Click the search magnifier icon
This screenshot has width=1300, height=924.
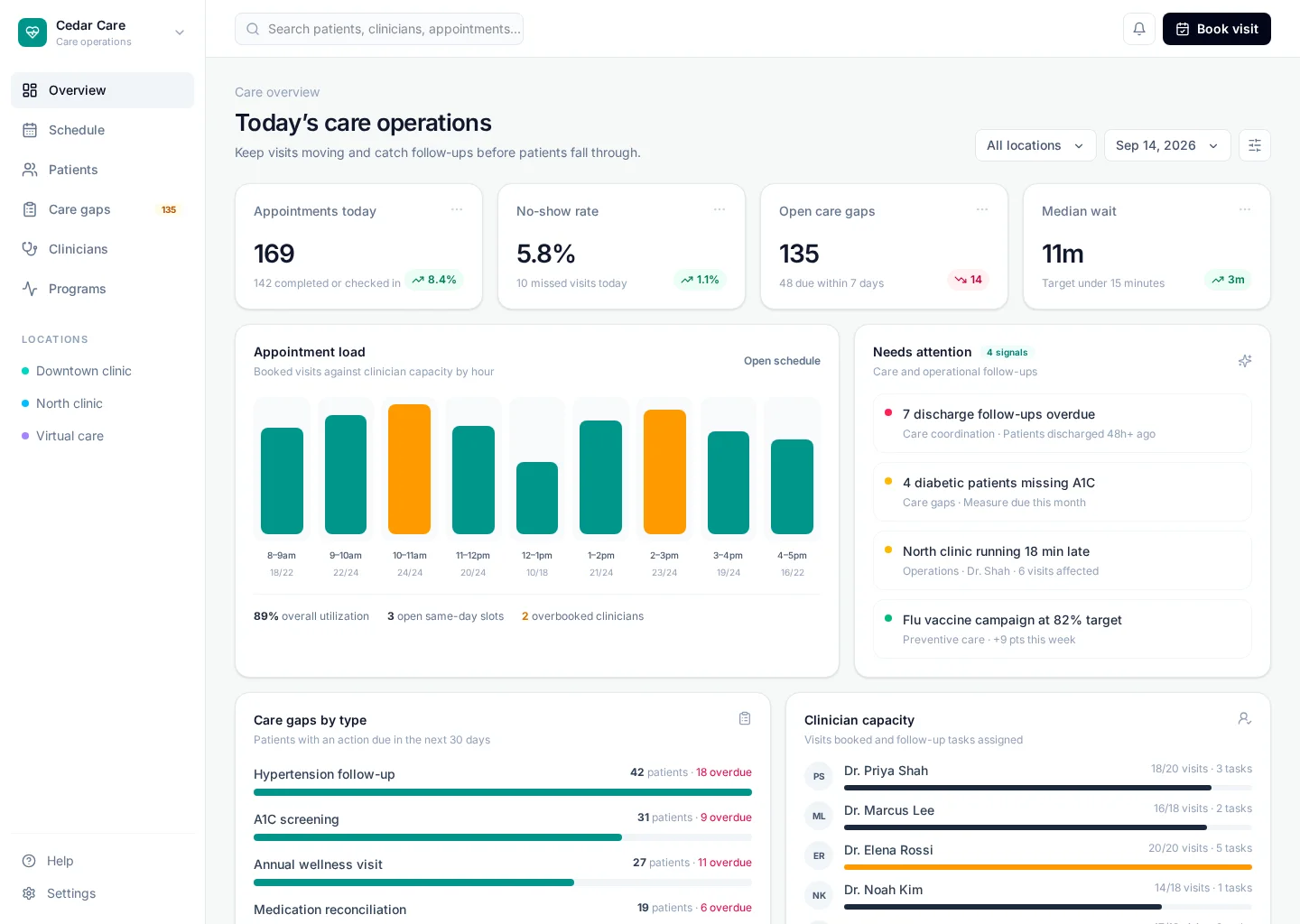coord(253,29)
